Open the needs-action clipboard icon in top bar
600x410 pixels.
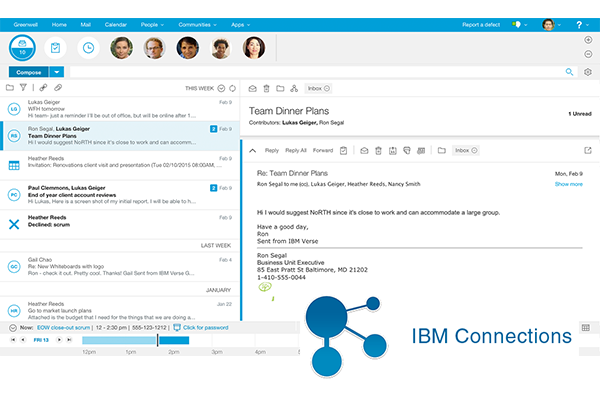coord(55,48)
